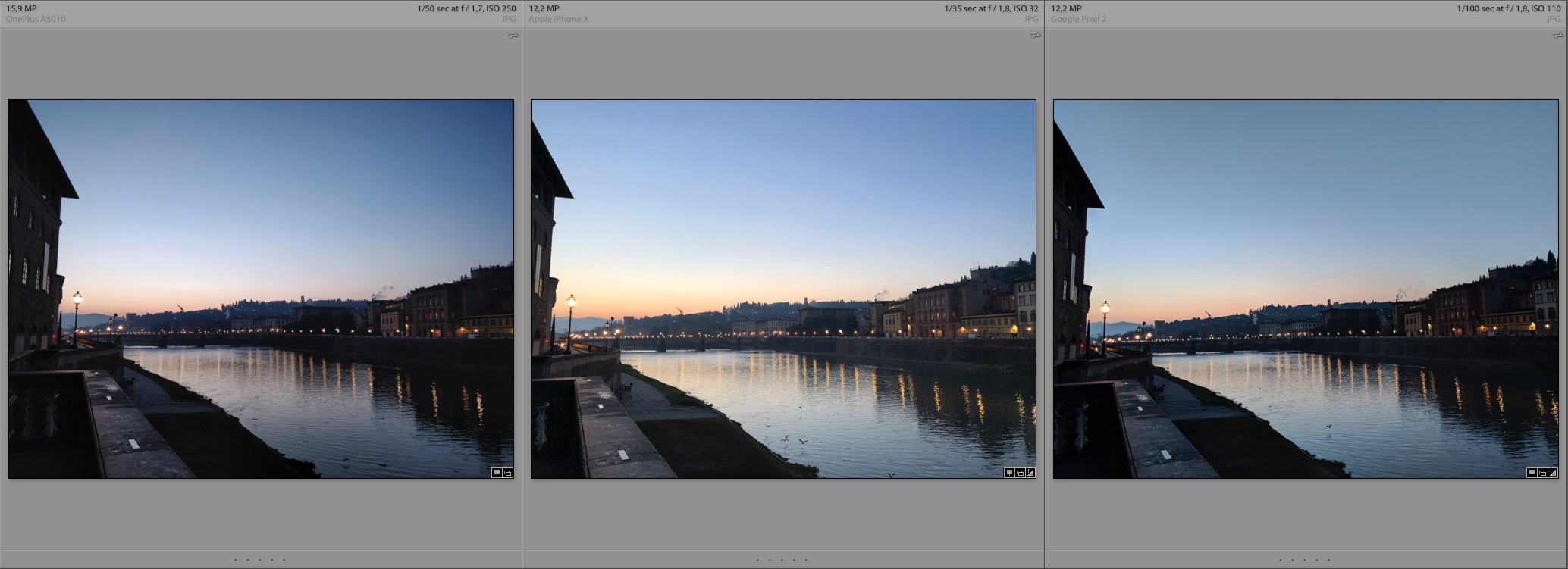Click the '15,9 MP' label
Screen dimensions: 1568x569
(21, 8)
